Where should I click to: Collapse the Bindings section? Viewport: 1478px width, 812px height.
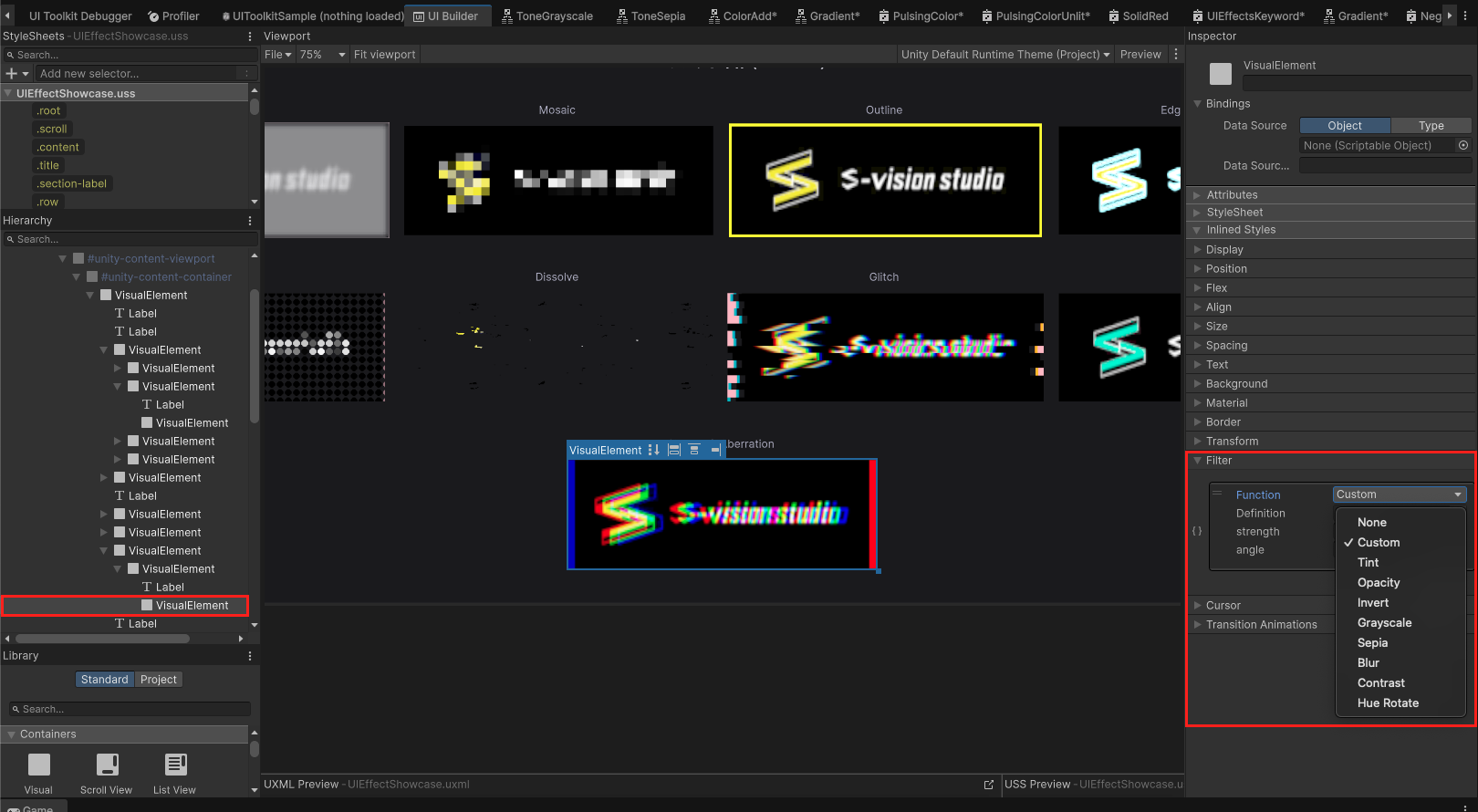(x=1198, y=104)
